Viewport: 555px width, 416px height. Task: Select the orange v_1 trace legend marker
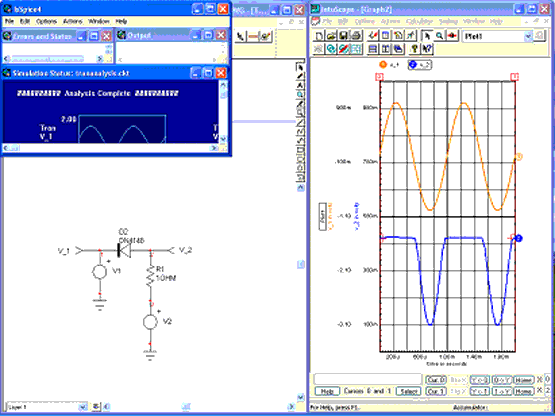383,65
